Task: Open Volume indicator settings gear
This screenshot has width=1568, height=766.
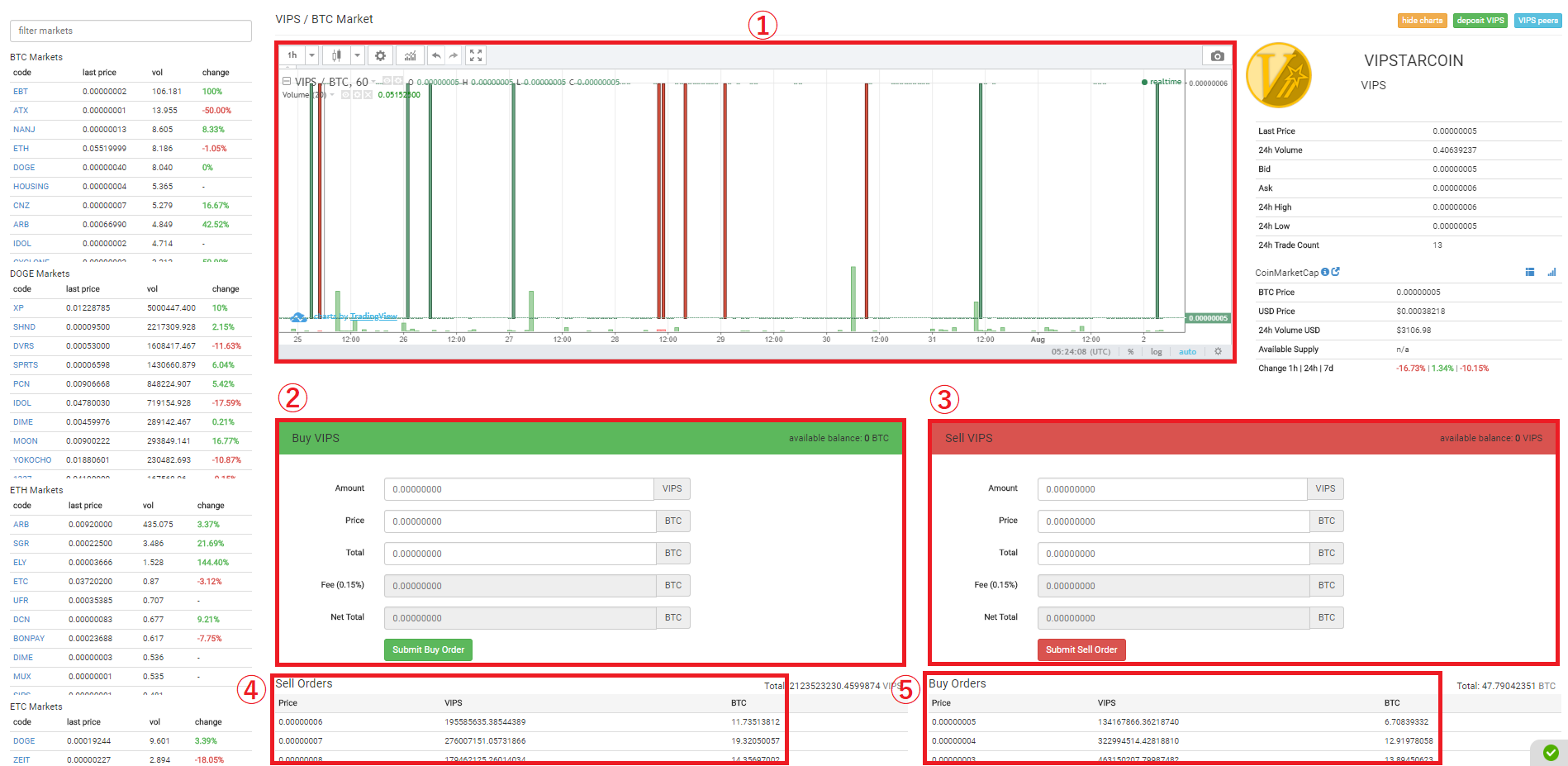Action: pyautogui.click(x=357, y=94)
